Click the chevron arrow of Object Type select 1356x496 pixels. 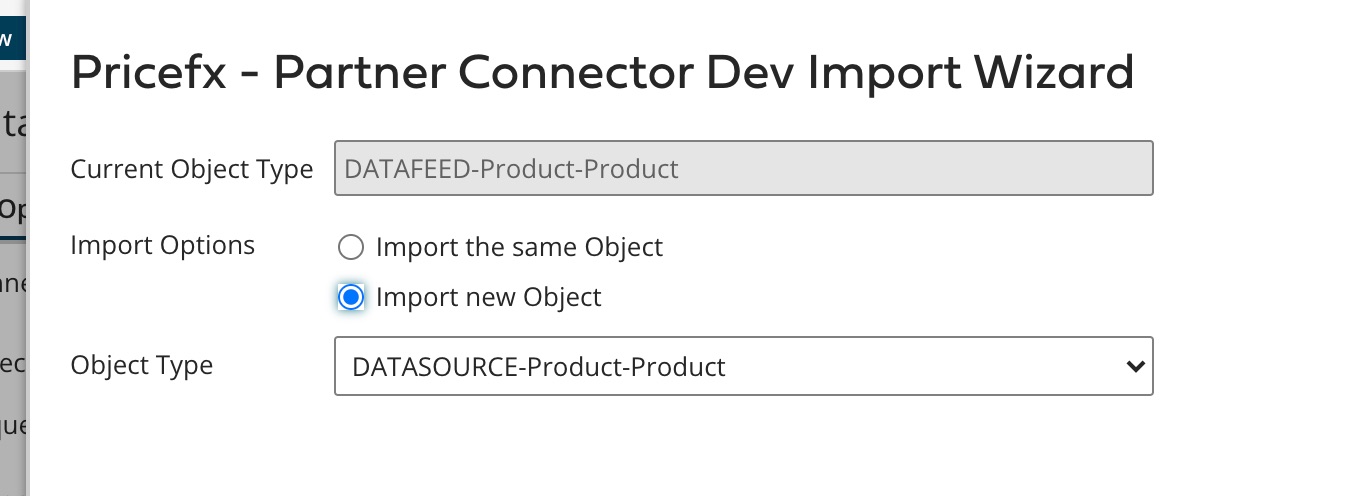coord(1134,366)
